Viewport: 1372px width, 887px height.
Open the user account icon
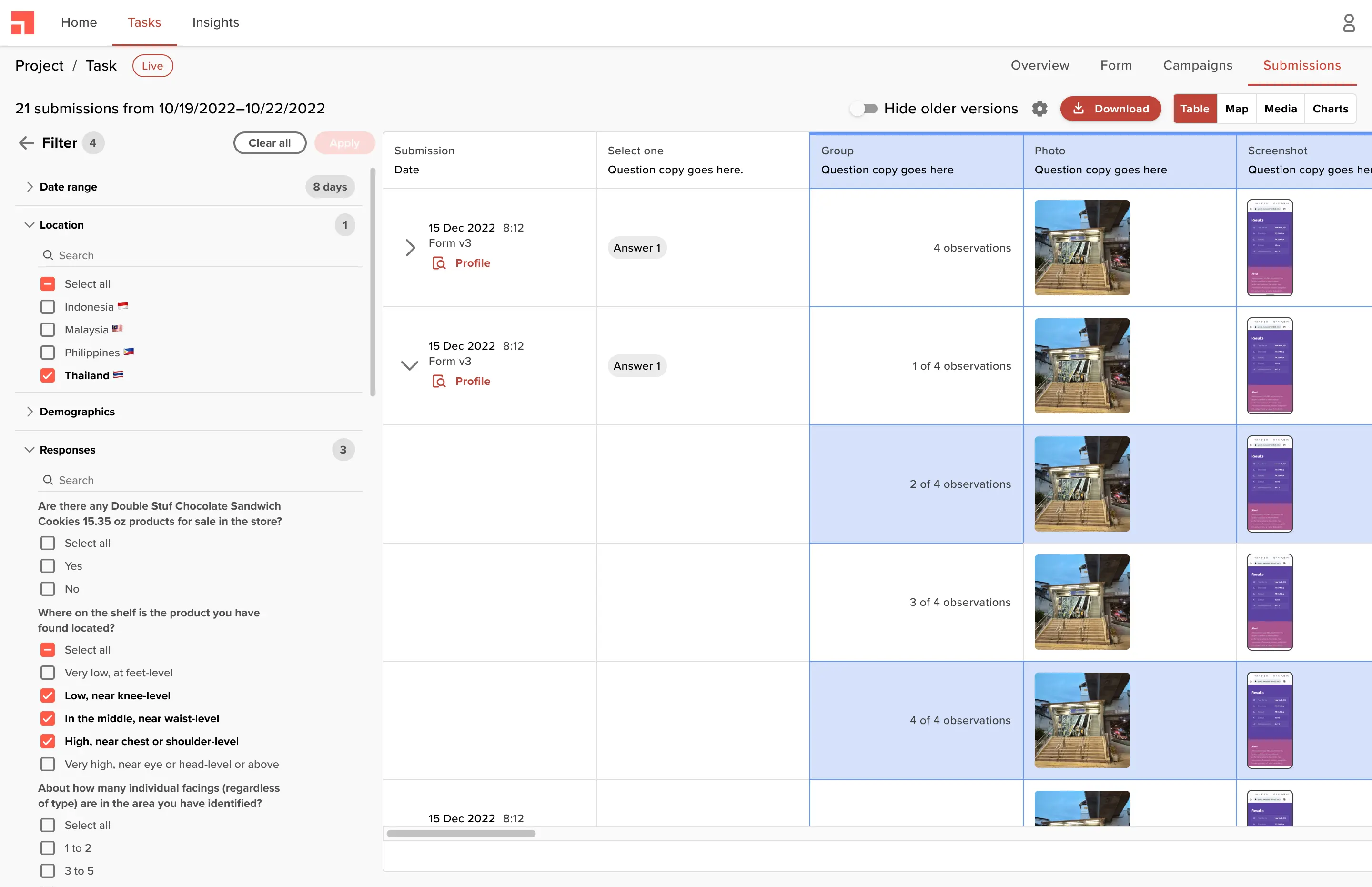(1349, 22)
